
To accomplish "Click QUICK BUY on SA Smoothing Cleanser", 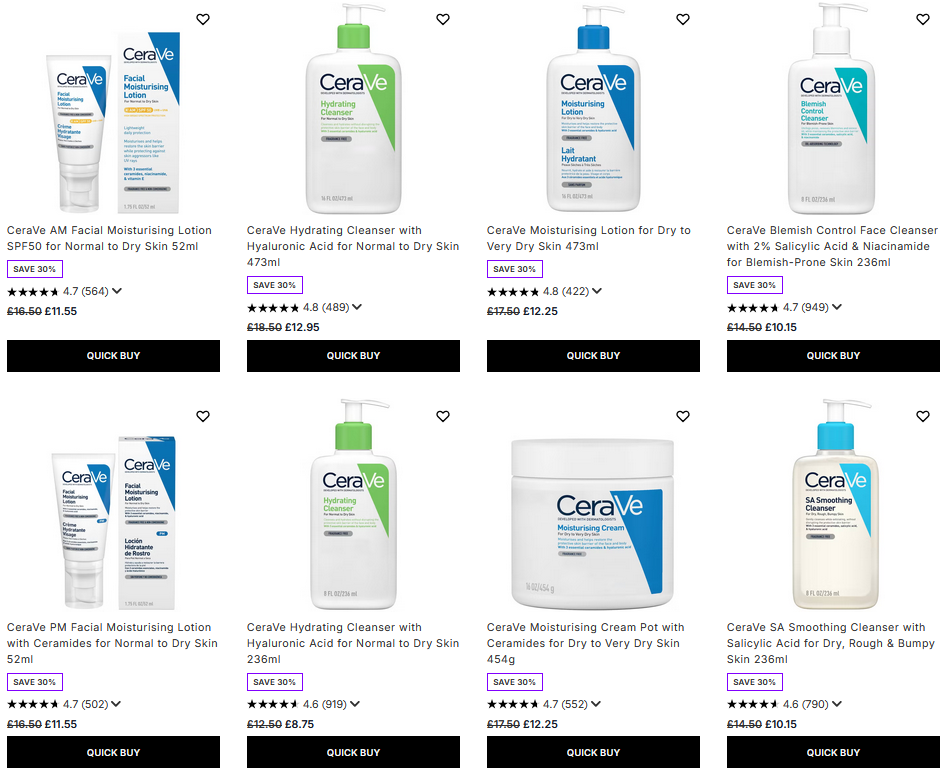I will coord(833,752).
